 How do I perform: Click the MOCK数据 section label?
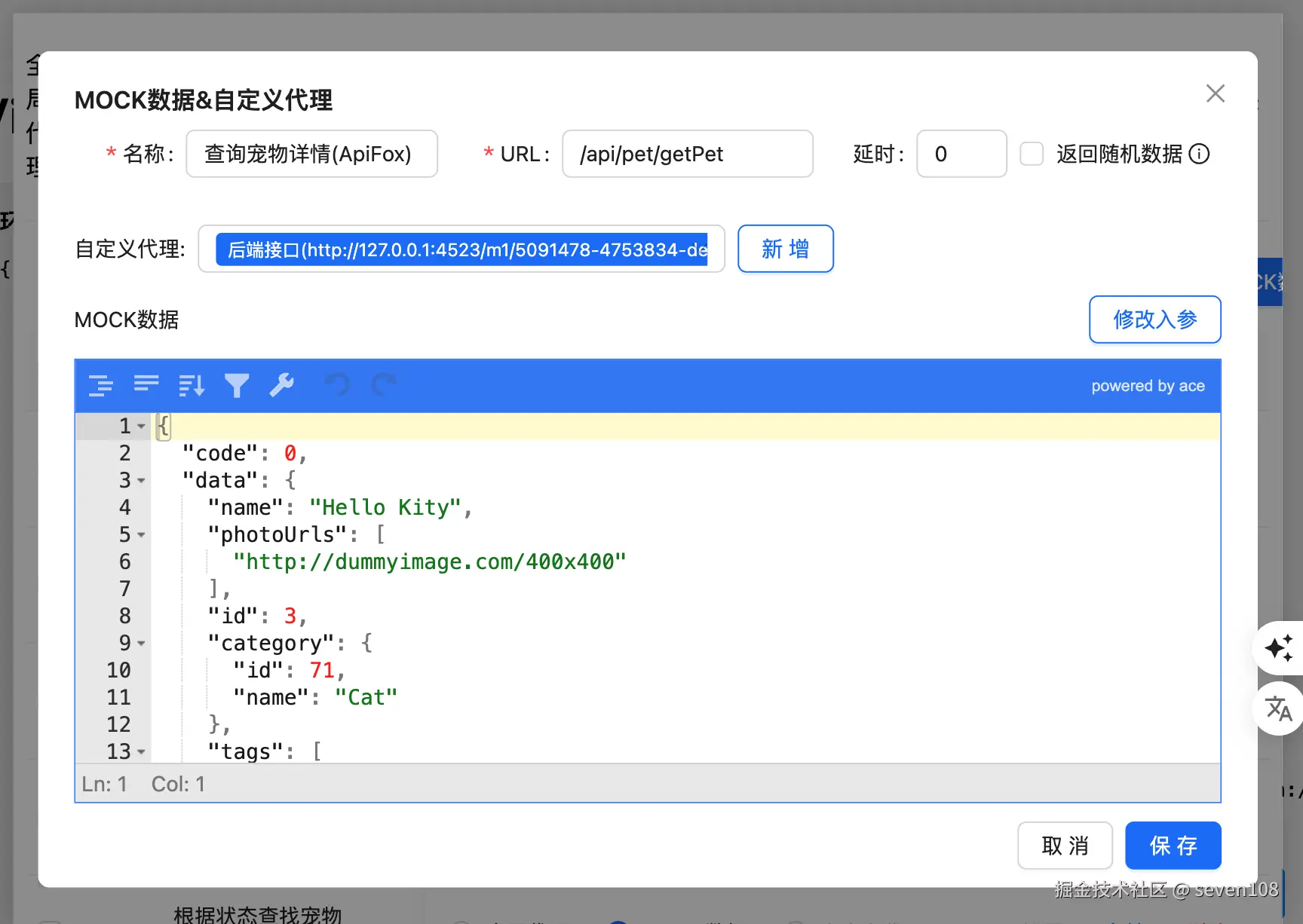127,320
